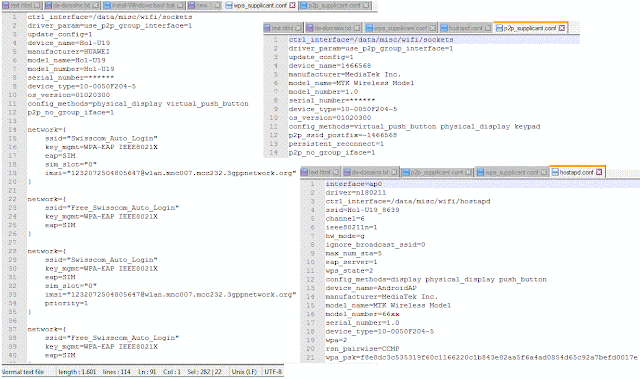Close wpa_supplicant.conf tab in middle window
The image size is (640, 379).
[x=433, y=28]
